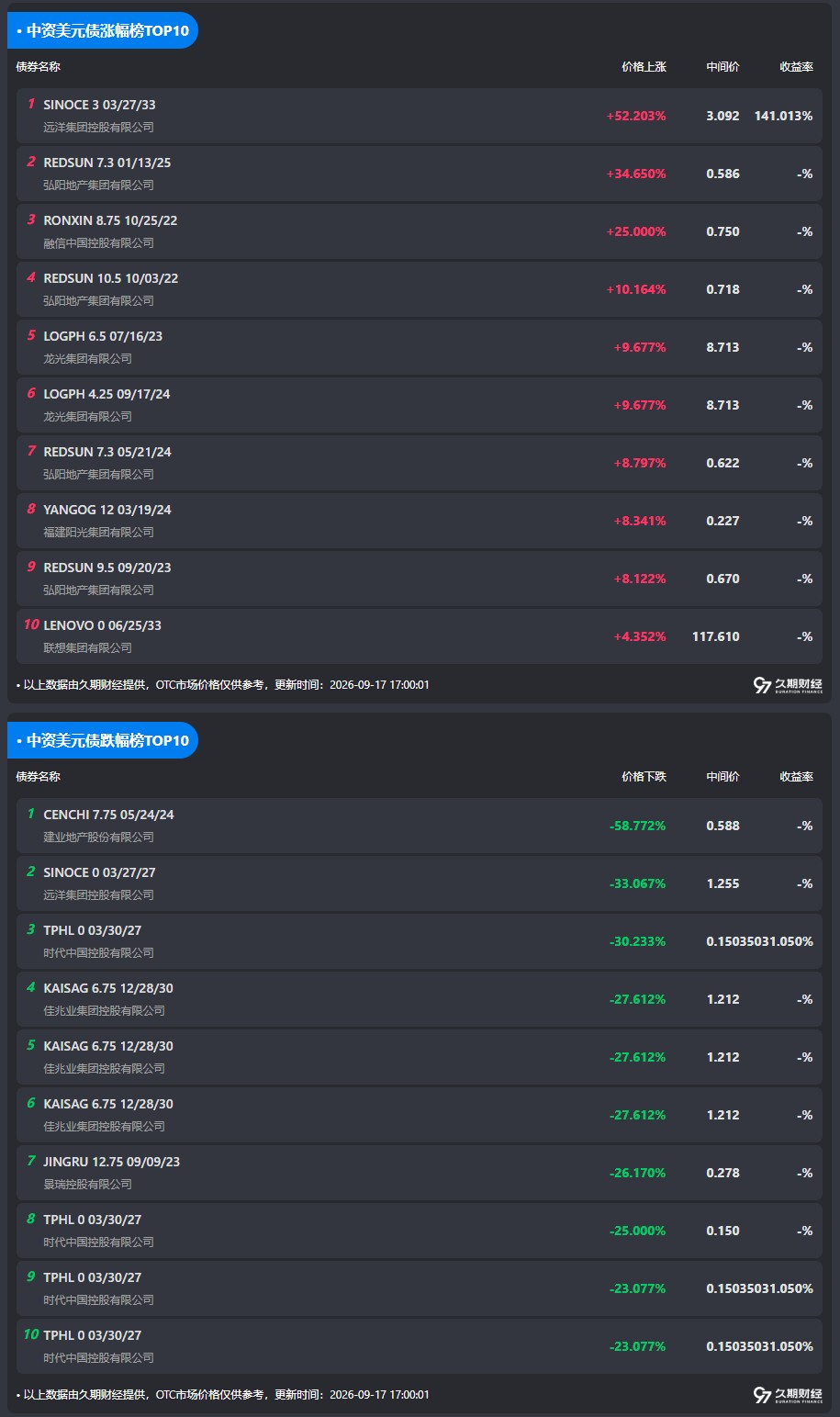This screenshot has width=840, height=1417.
Task: Click the 1.255 mid price
Action: pyautogui.click(x=722, y=883)
